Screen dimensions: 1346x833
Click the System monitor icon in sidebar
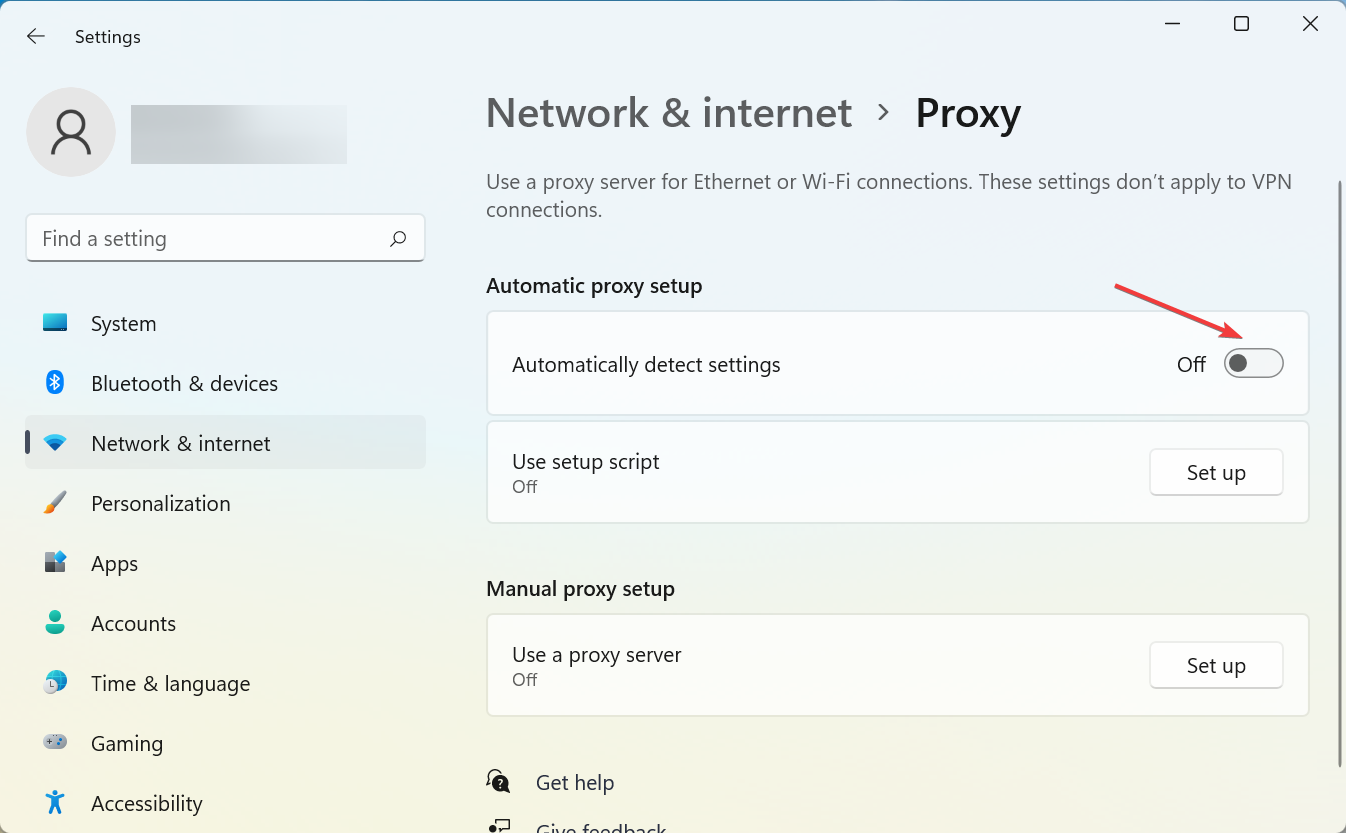[x=55, y=323]
